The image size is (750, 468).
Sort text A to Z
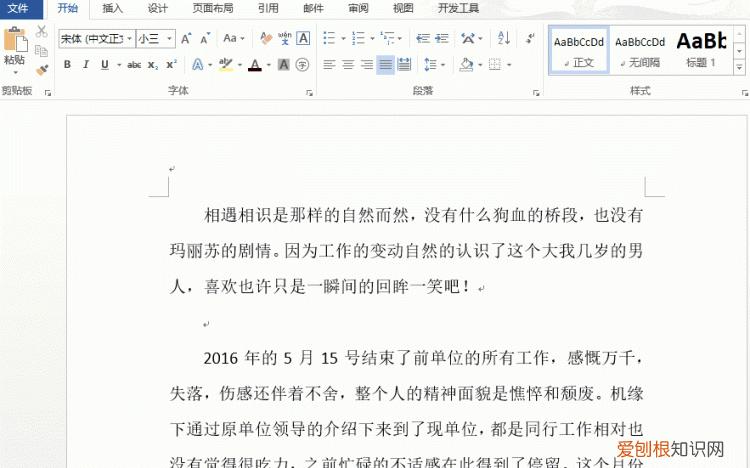[x=504, y=38]
